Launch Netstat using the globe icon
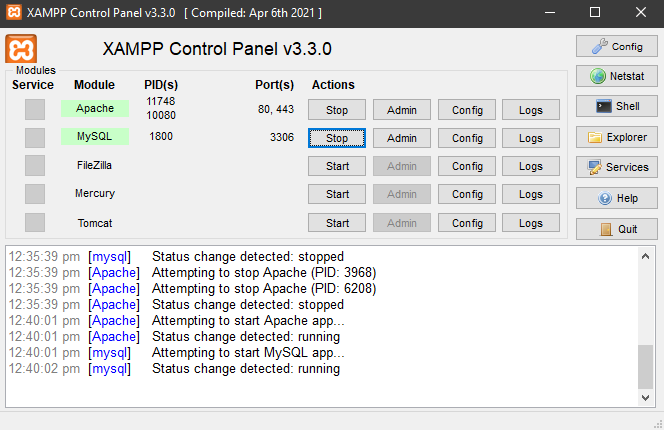Image resolution: width=664 pixels, height=430 pixels. coord(617,76)
